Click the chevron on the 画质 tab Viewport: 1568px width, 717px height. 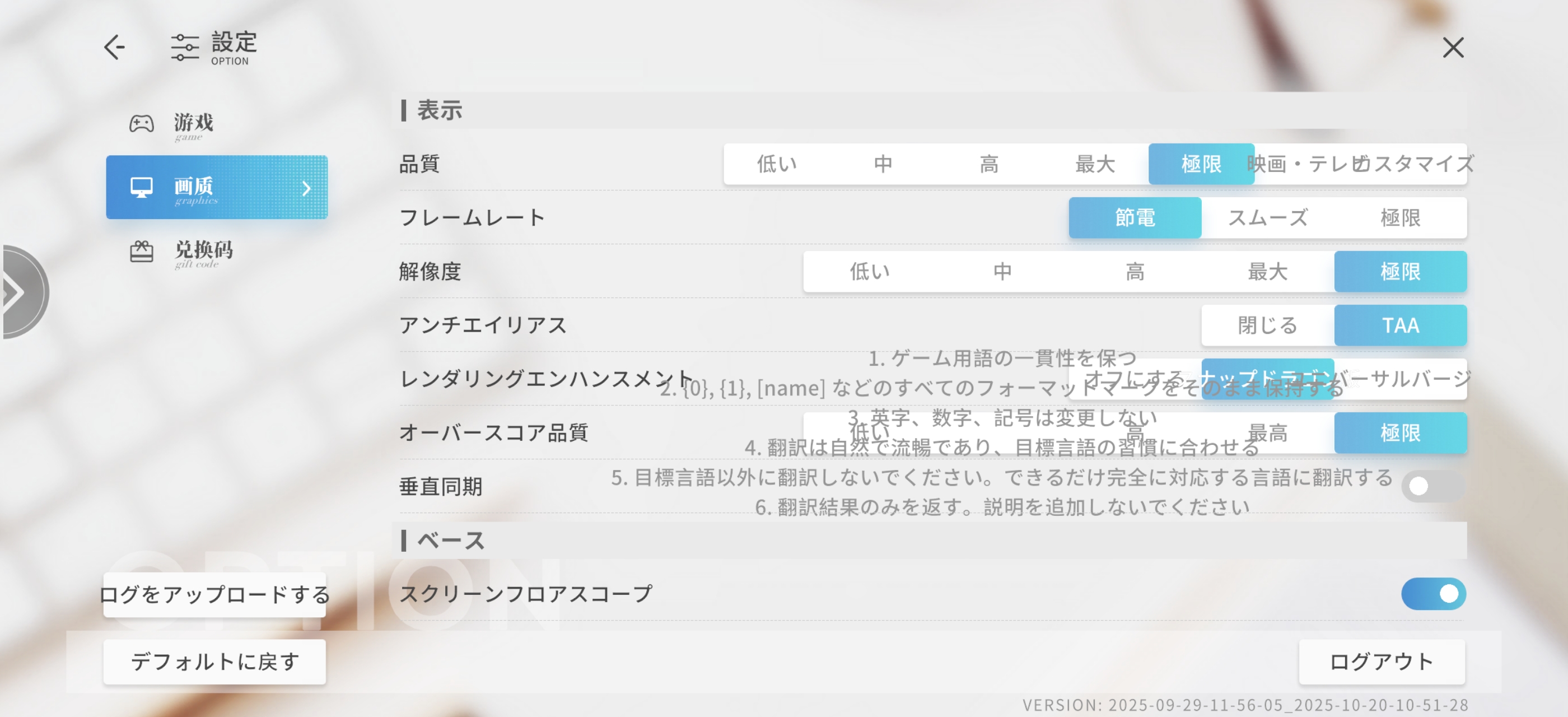[x=306, y=188]
